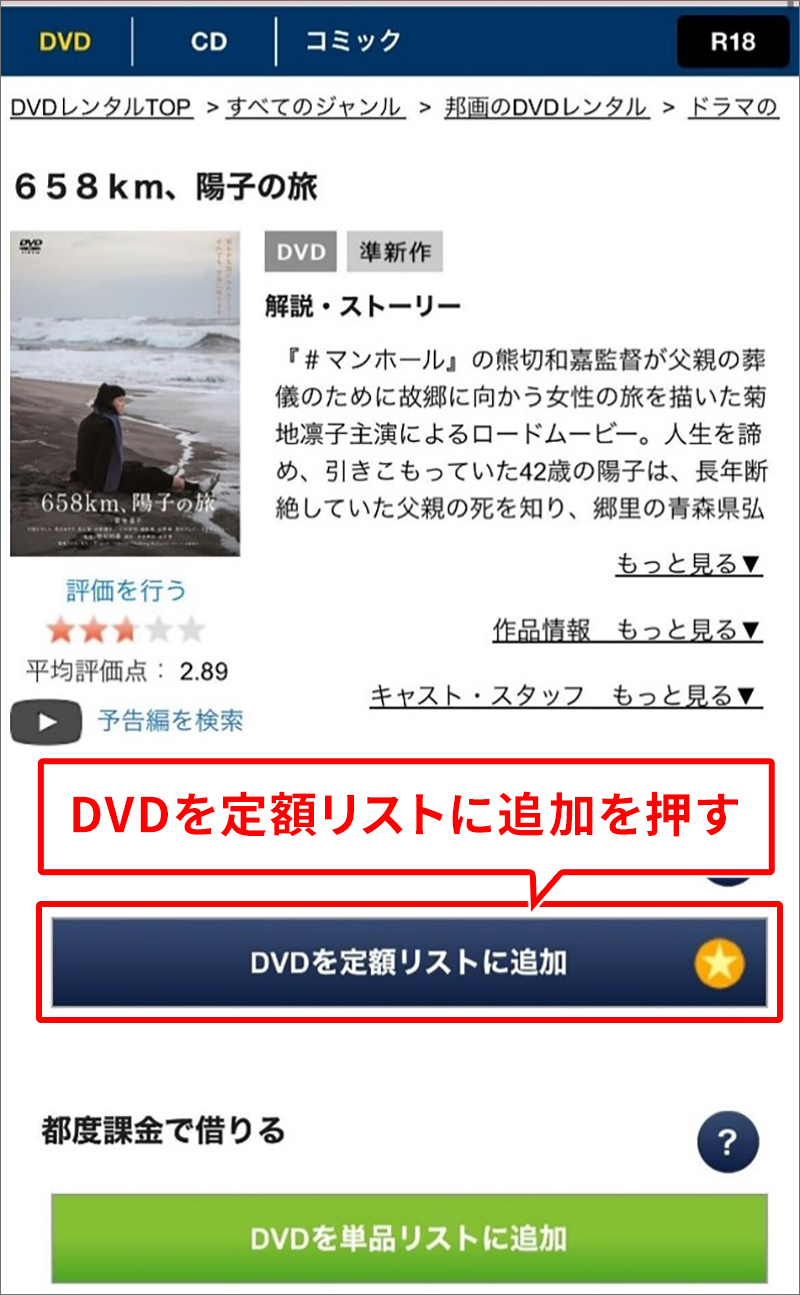800x1295 pixels.
Task: Expand 作品情報 もっと見る▼
Action: tap(627, 631)
